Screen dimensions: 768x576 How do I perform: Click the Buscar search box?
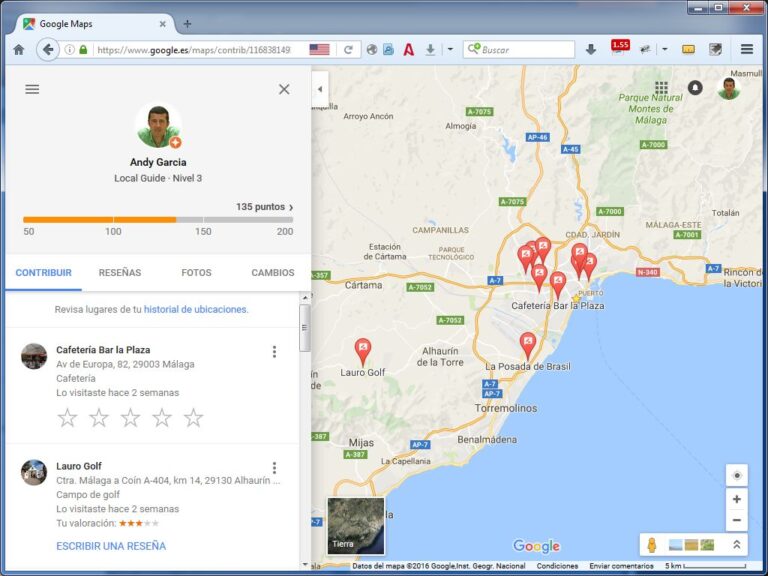coord(519,49)
